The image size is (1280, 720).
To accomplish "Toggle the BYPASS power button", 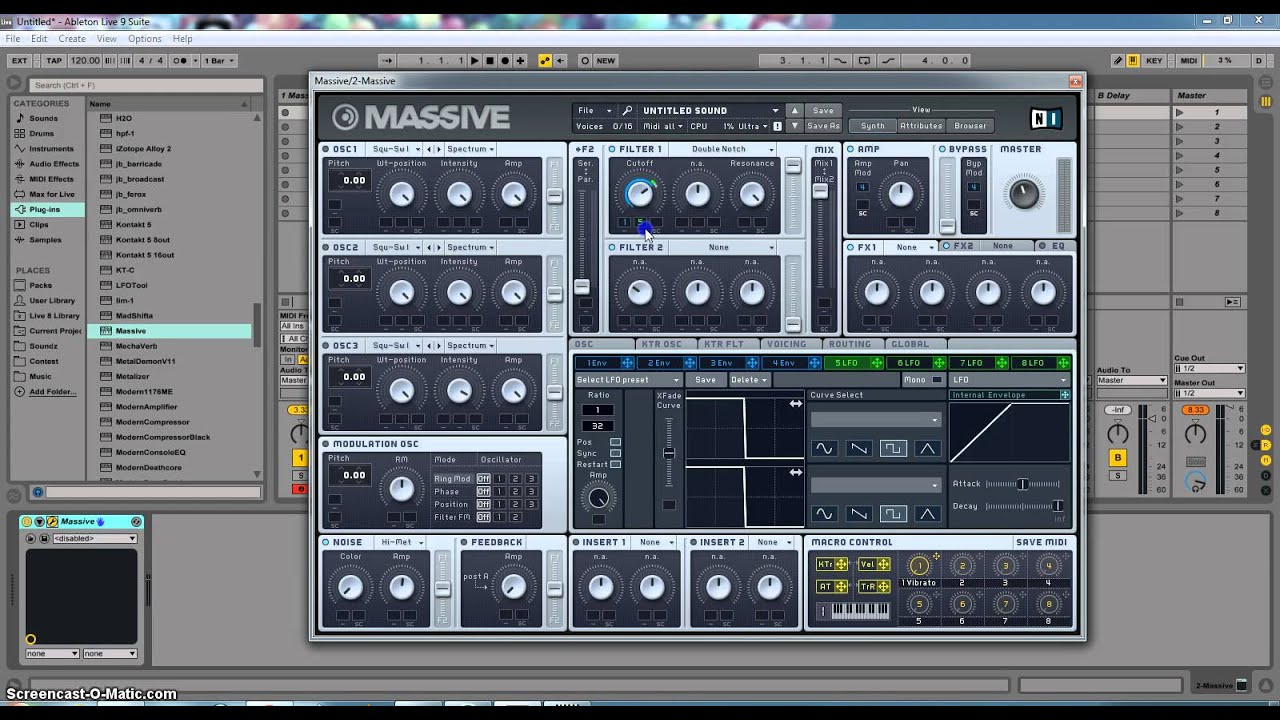I will pos(942,149).
